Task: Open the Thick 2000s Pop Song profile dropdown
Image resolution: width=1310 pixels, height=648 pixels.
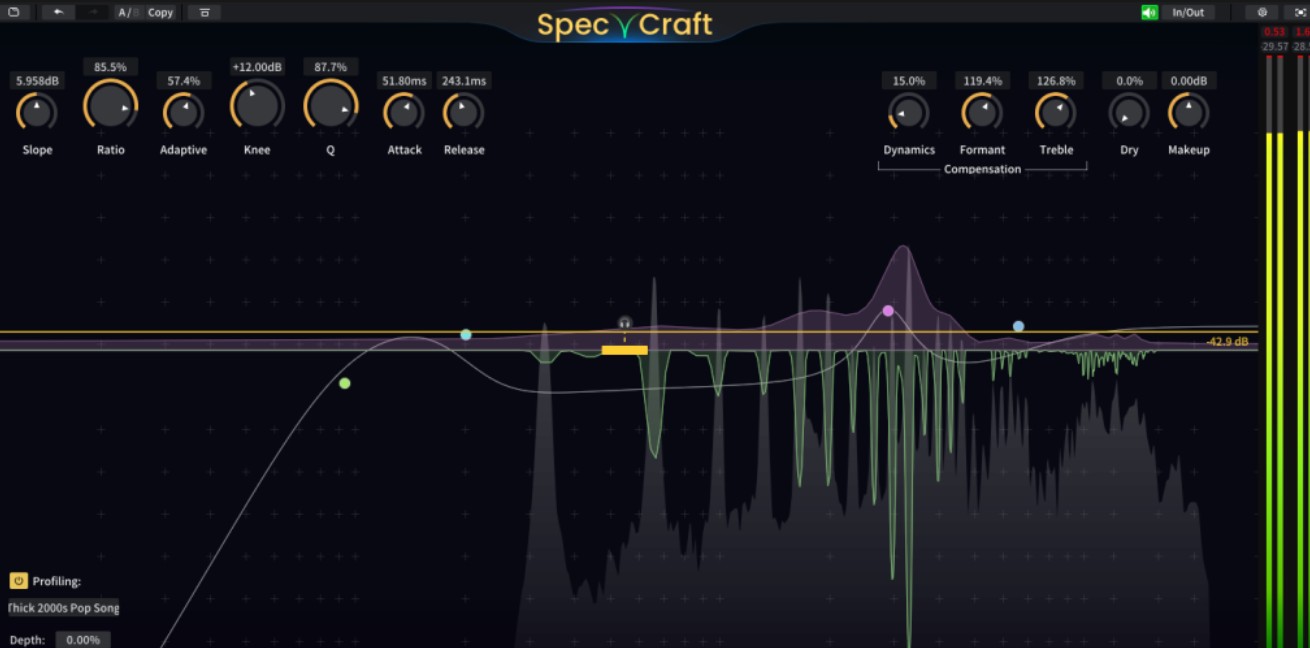Action: click(63, 608)
